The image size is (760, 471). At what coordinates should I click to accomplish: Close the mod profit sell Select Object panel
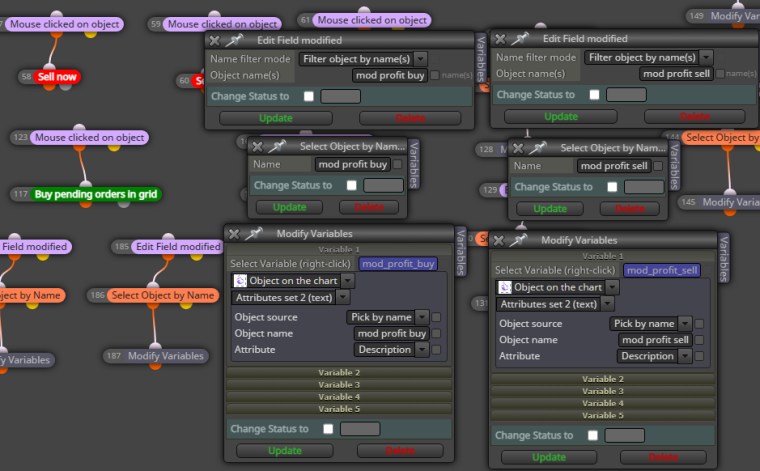pyautogui.click(x=518, y=148)
